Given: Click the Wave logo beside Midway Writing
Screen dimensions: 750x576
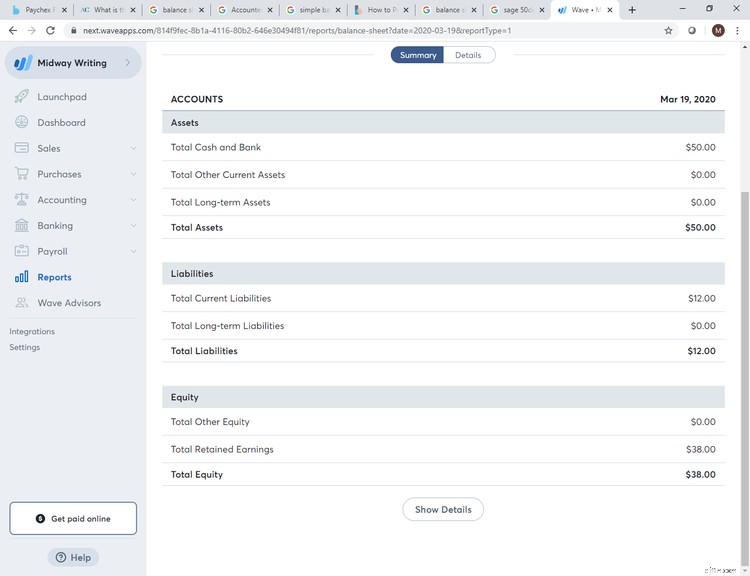Looking at the screenshot, I should (x=23, y=63).
